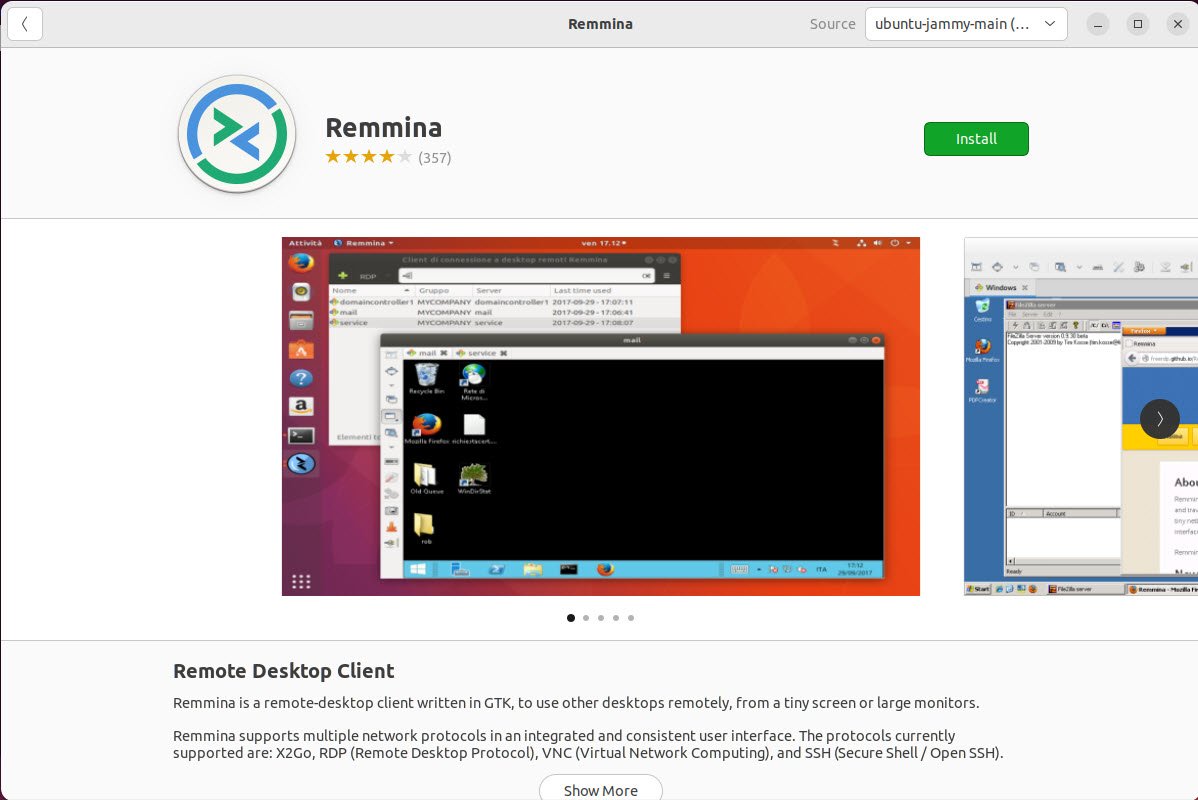Select the last screenshot indicator dot
The image size is (1198, 800).
(631, 618)
